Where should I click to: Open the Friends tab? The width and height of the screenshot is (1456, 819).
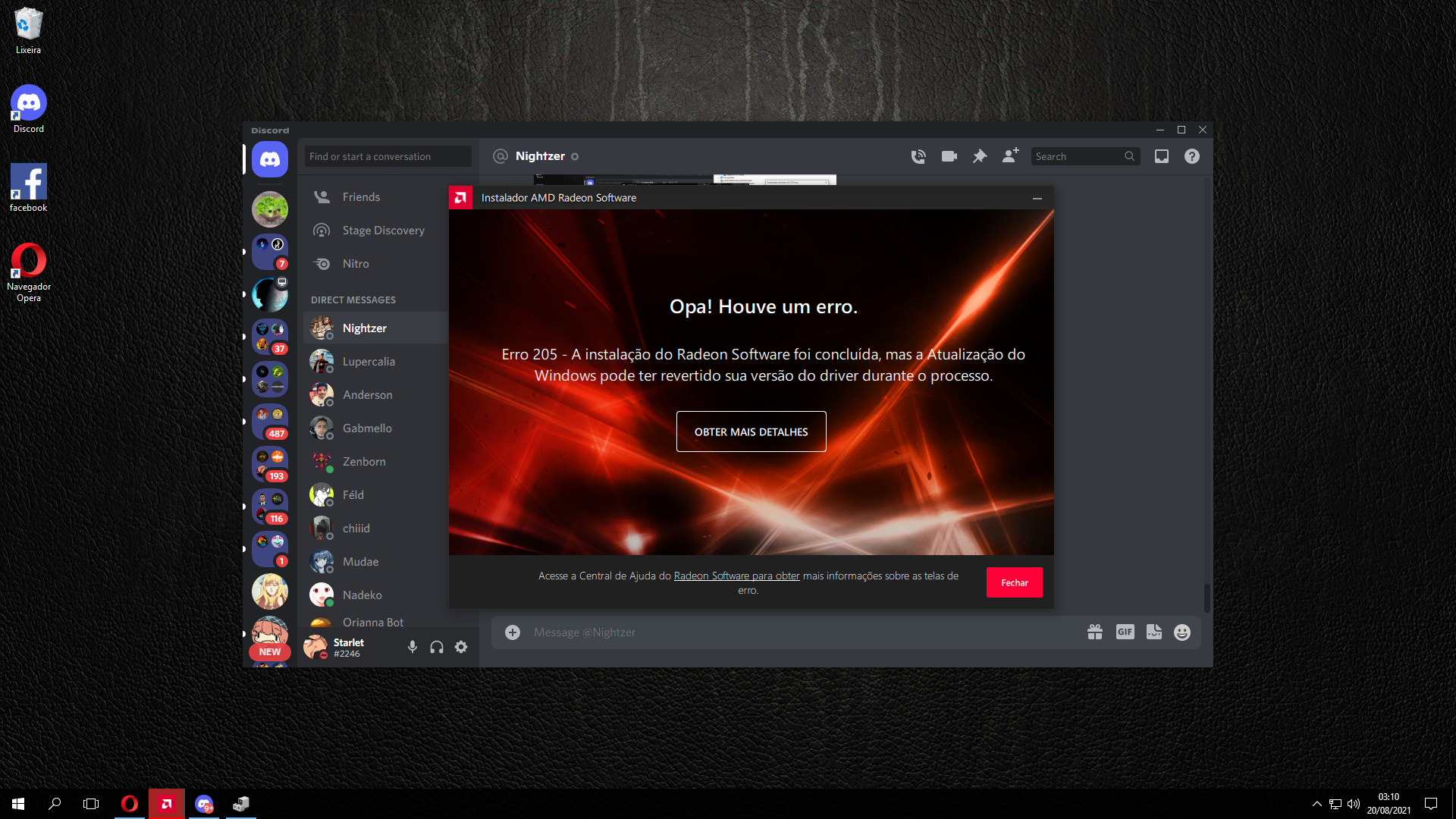pos(375,197)
